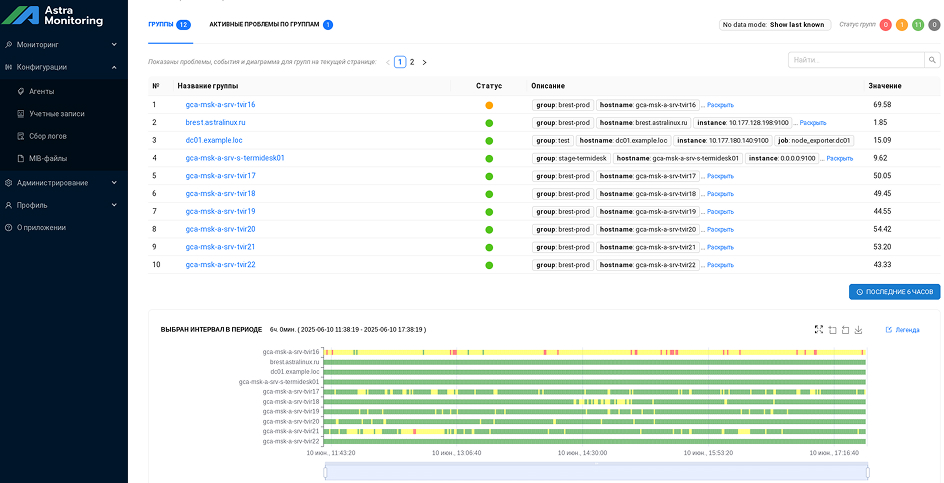Click status dot for gca-msk-a-srv-s-termidesk01
Viewport: 944px width, 483px height.
point(489,158)
